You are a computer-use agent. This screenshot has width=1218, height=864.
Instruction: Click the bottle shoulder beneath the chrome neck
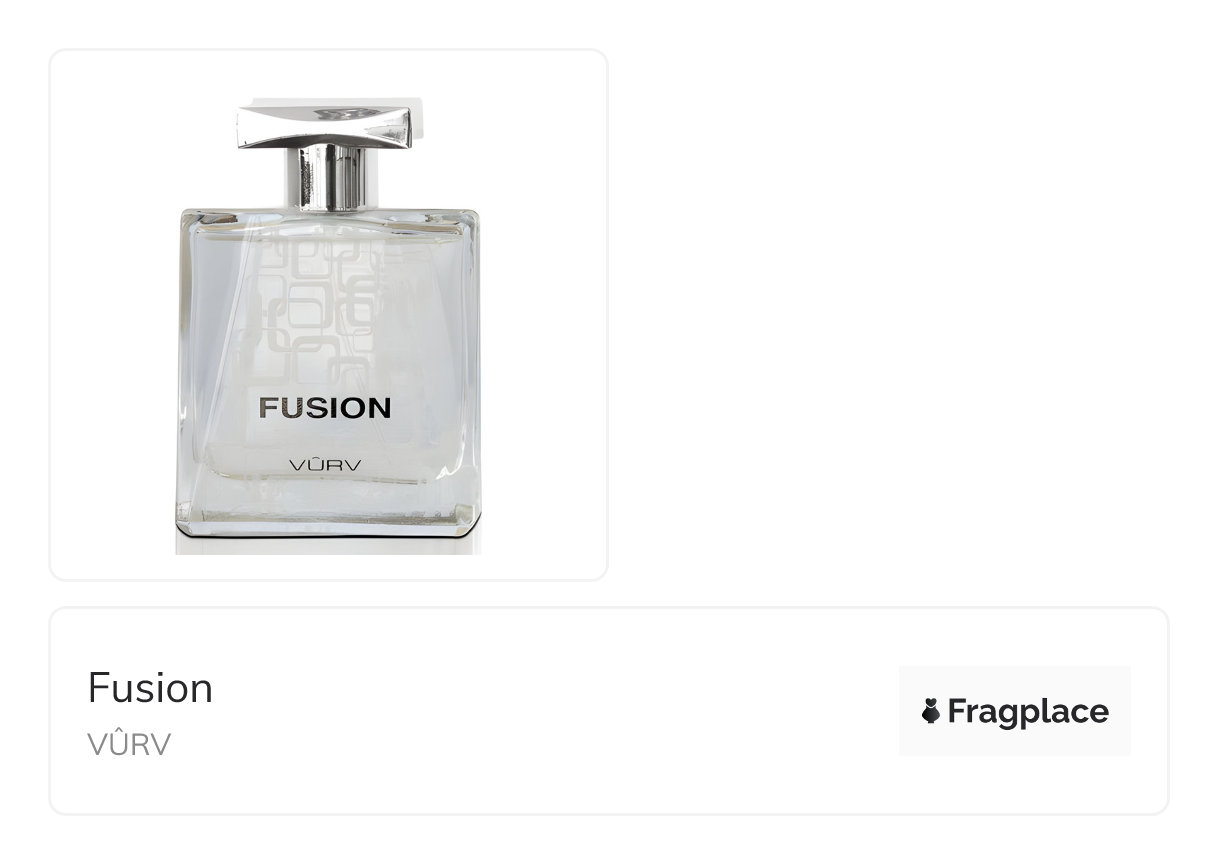(328, 220)
